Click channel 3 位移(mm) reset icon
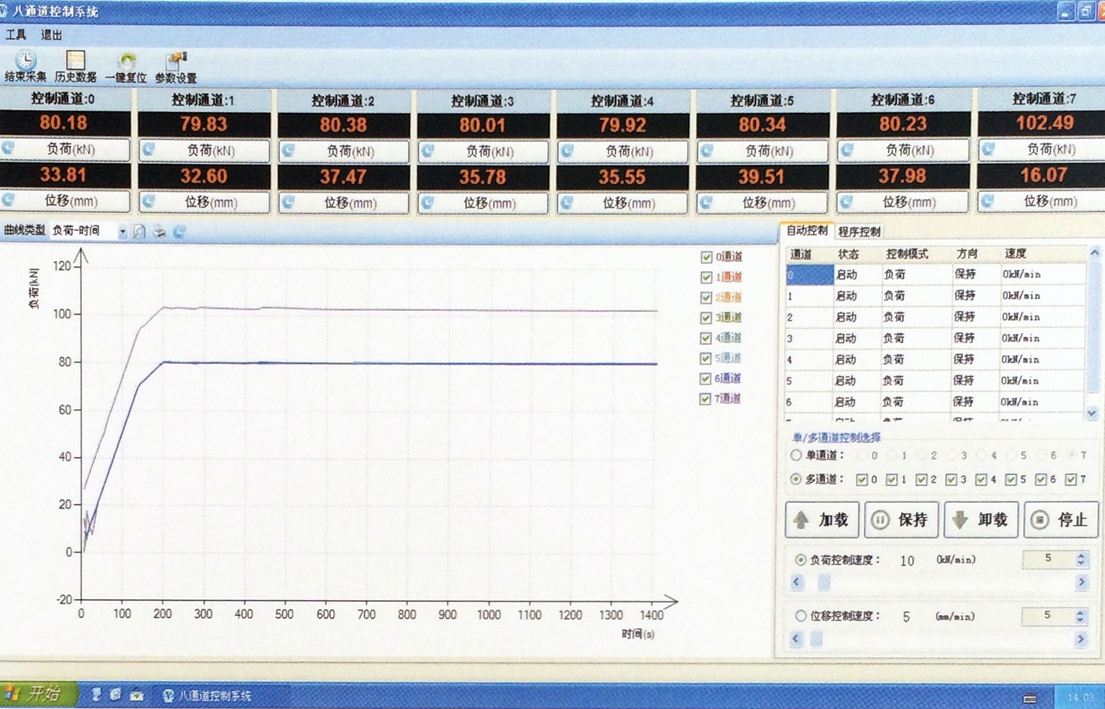The height and width of the screenshot is (709, 1105). [x=428, y=202]
